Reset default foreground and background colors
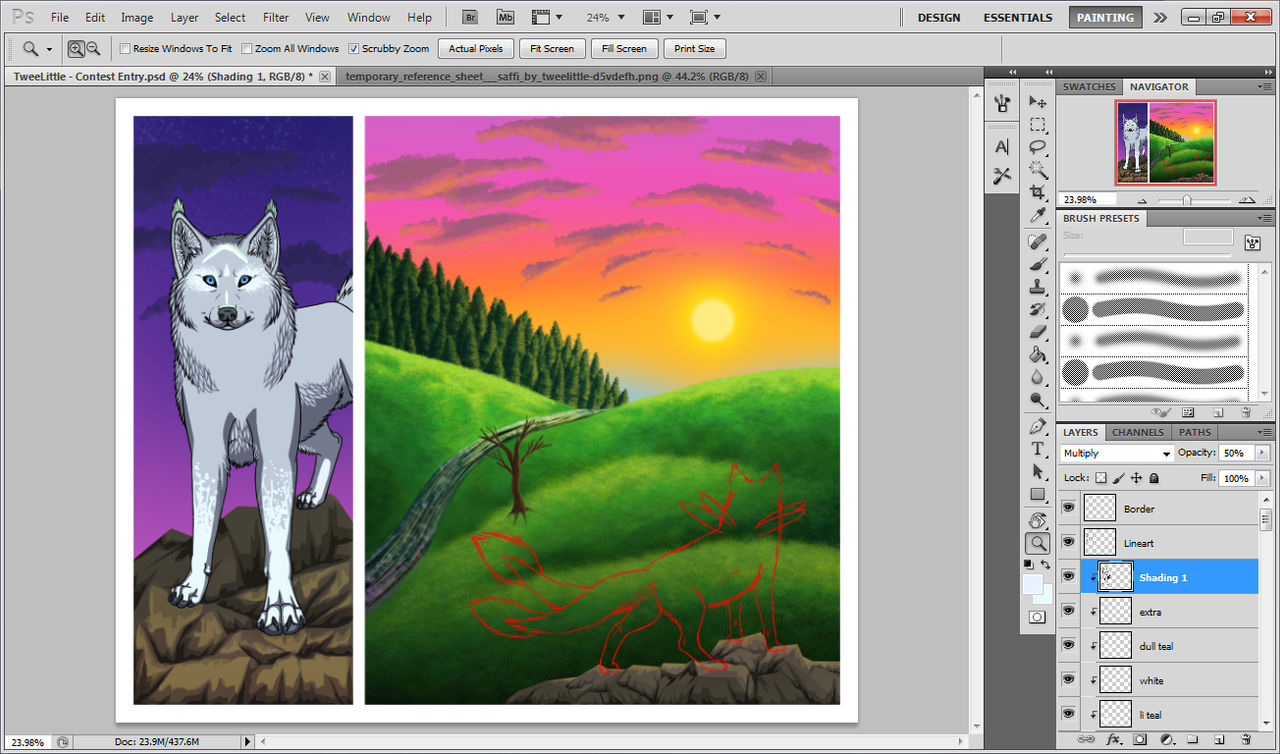This screenshot has height=754, width=1280. click(x=1028, y=565)
